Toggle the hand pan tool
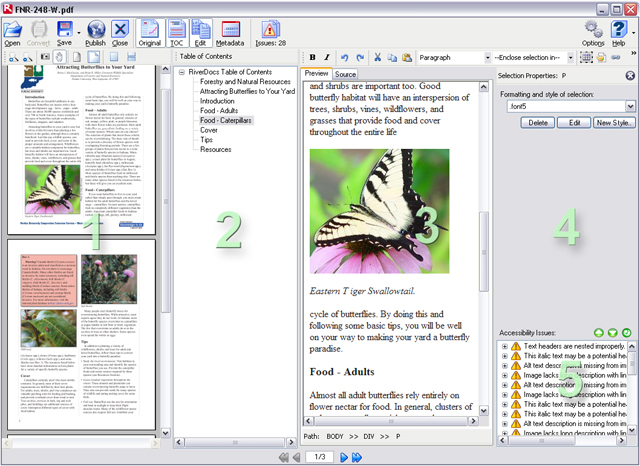Screen dimensions: 640x466 (60, 57)
